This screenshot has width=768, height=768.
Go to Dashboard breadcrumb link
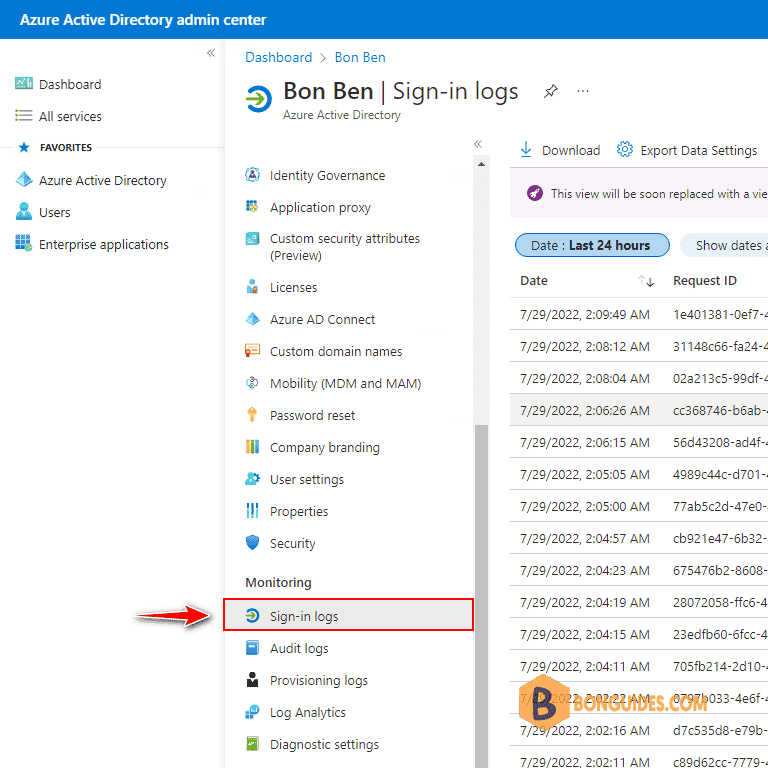click(x=278, y=57)
